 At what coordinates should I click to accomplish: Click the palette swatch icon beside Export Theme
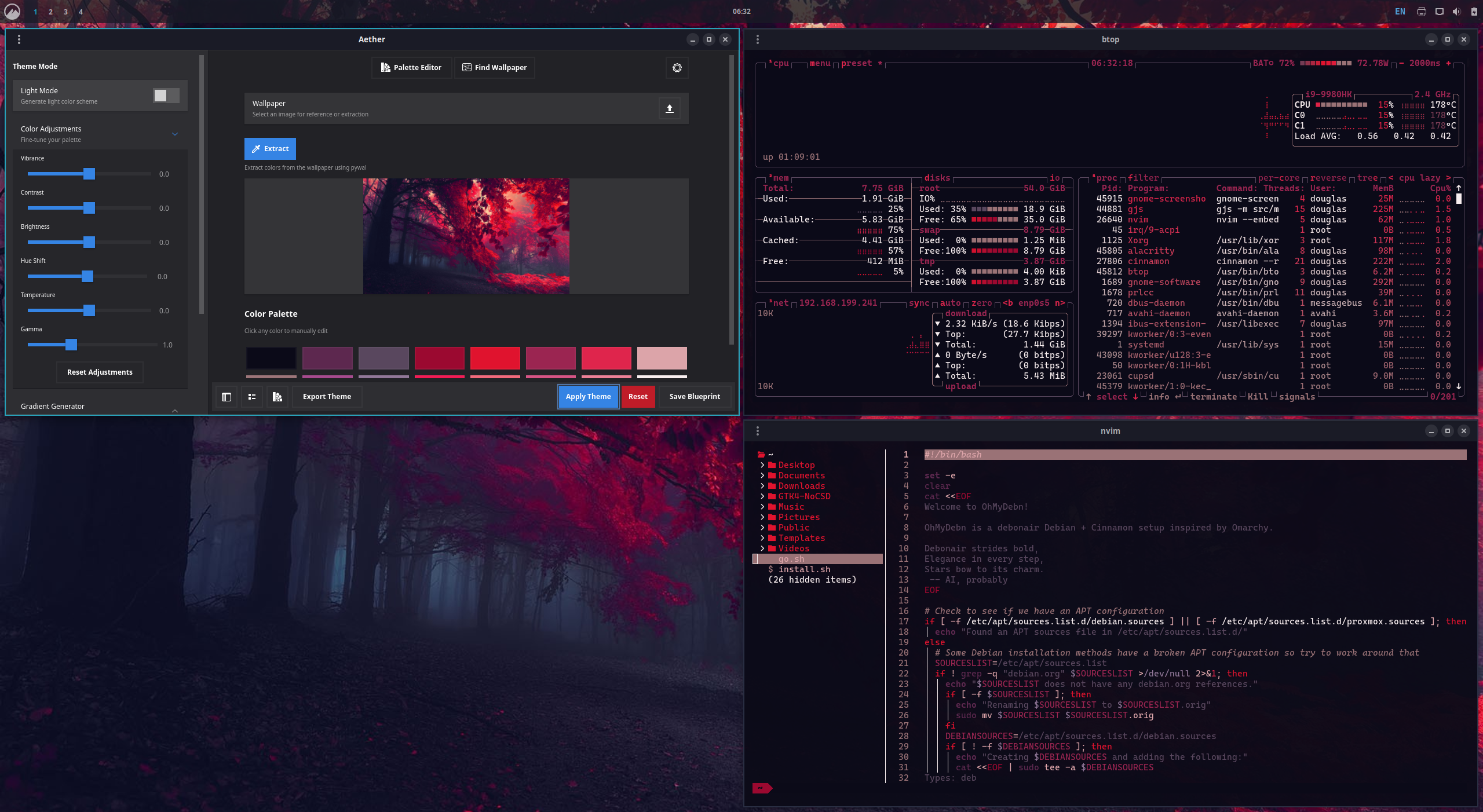[277, 397]
